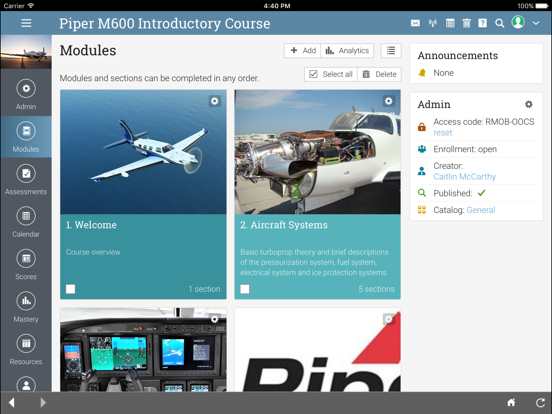This screenshot has height=414, width=552.
Task: Reload page with bottom refresh icon
Action: tap(540, 402)
